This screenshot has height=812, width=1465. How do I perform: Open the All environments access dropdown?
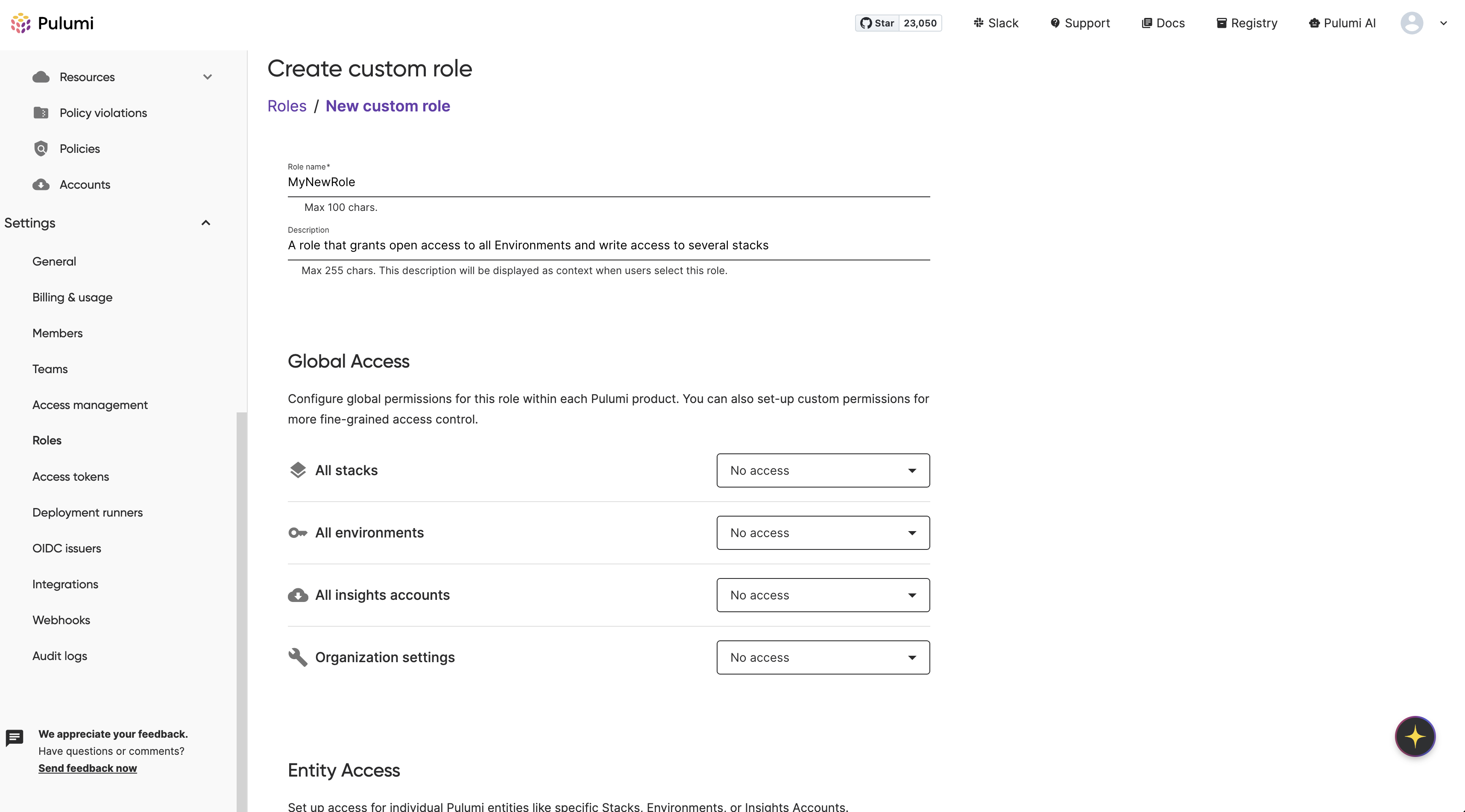822,533
